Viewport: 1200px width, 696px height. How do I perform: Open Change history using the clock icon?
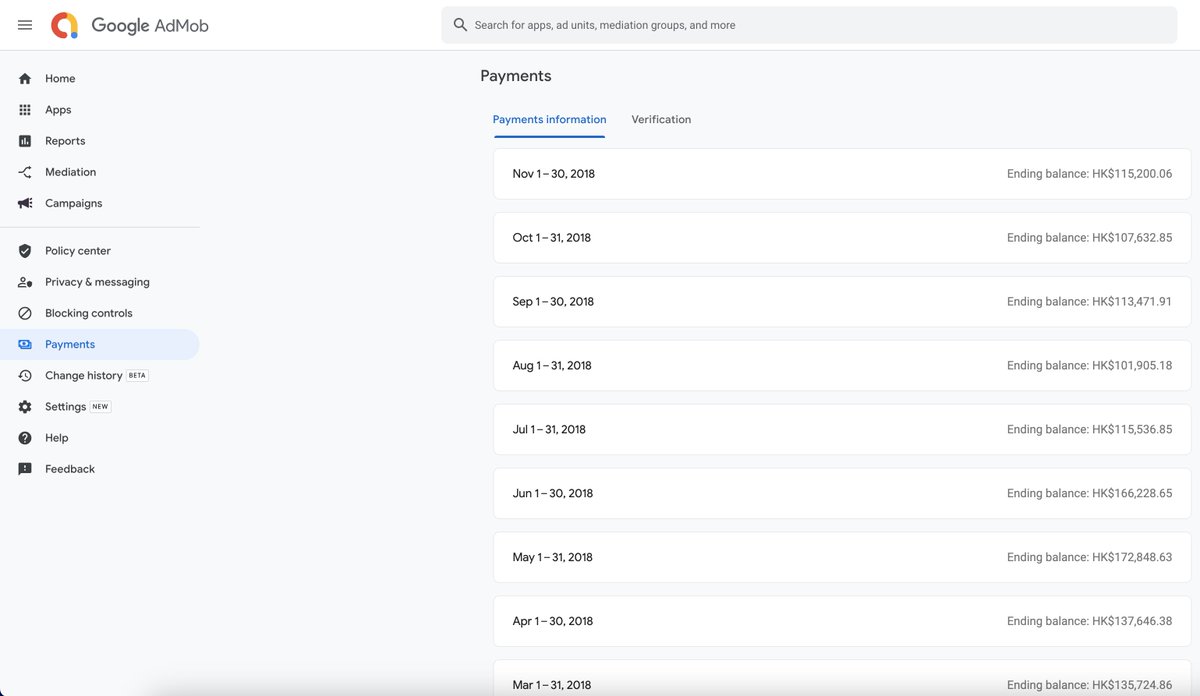pyautogui.click(x=24, y=375)
